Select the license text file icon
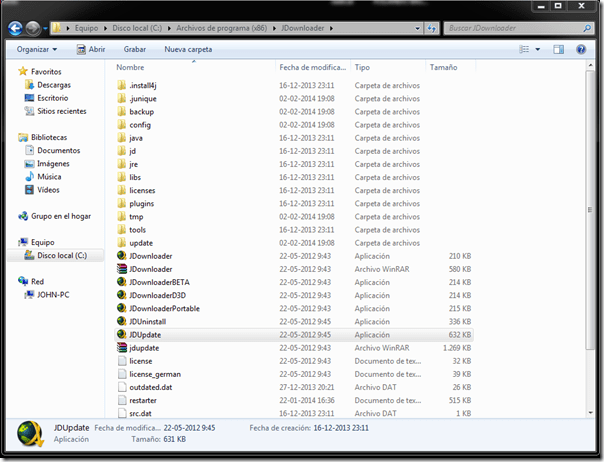This screenshot has width=604, height=462. [122, 361]
